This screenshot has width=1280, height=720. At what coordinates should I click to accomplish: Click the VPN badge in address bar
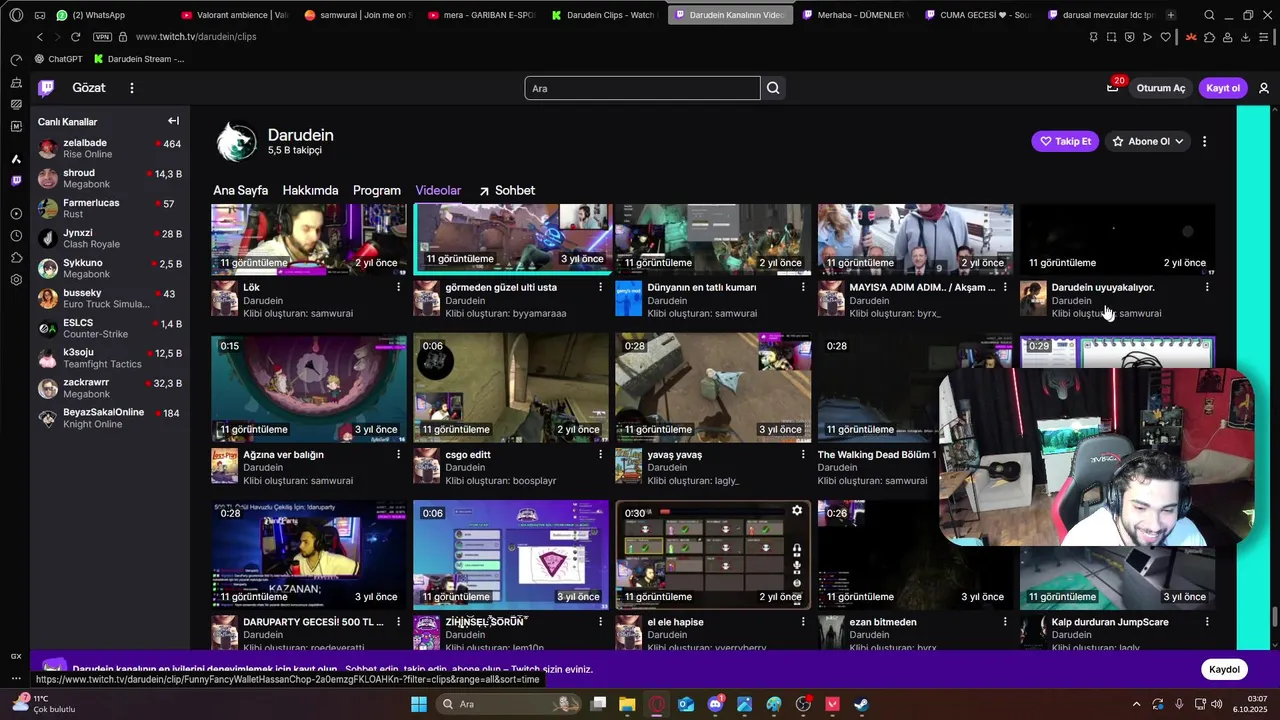(x=102, y=37)
